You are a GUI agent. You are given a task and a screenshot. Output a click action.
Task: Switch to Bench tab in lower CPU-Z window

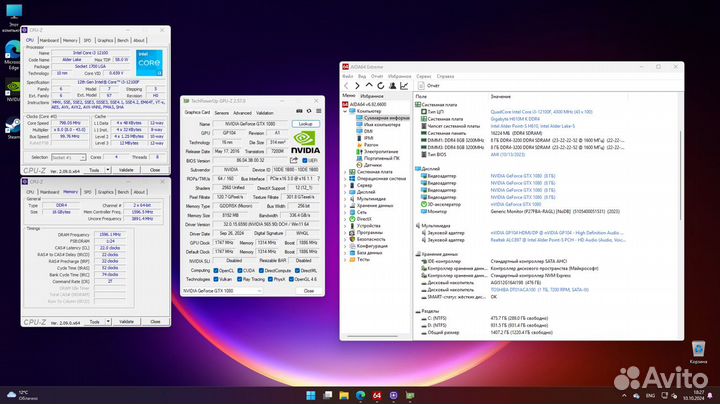[123, 192]
